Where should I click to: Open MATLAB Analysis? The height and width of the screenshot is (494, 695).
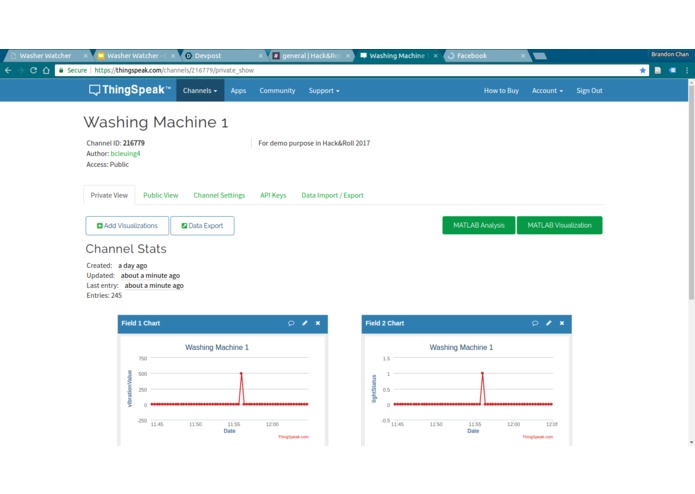tap(479, 225)
